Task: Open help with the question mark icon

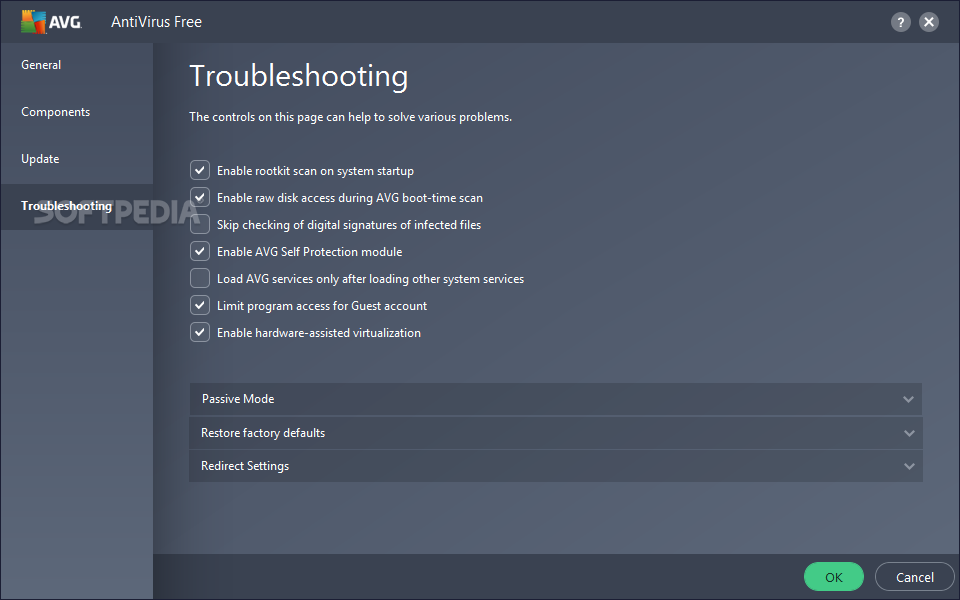Action: 901,22
